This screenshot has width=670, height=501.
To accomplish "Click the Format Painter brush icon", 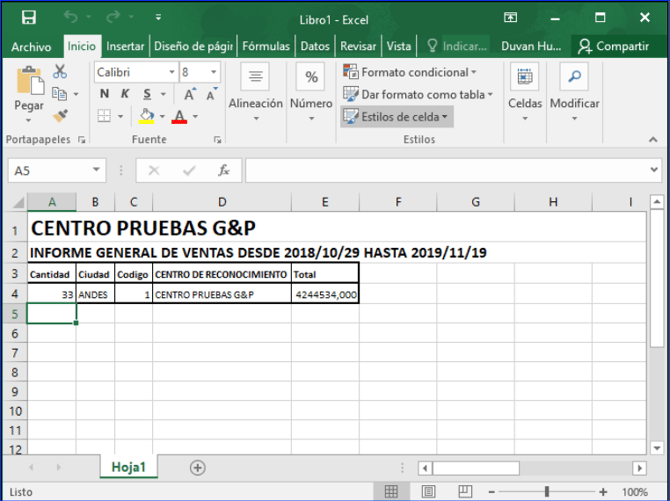I will pos(60,116).
